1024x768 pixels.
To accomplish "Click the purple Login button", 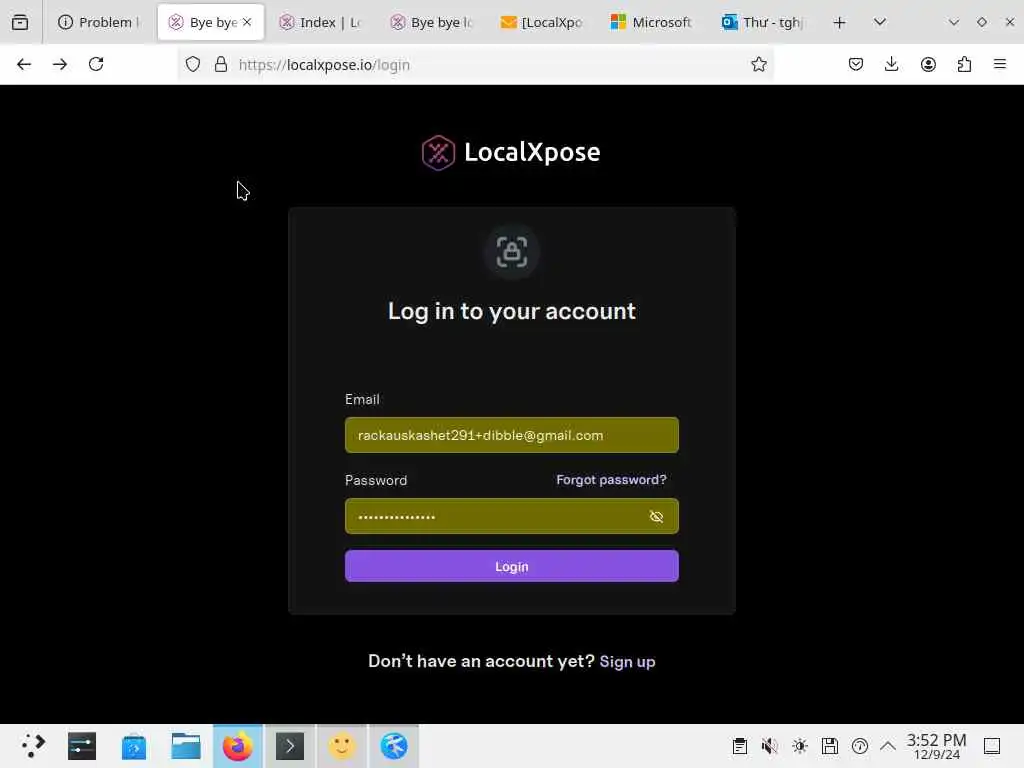I will tap(511, 566).
